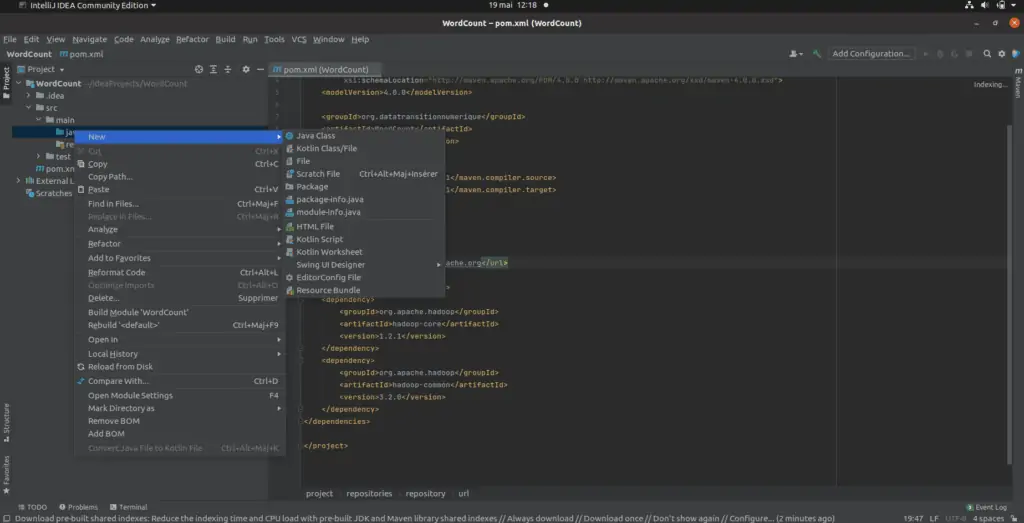Open Project panel options gear
This screenshot has width=1024, height=523.
pos(246,69)
